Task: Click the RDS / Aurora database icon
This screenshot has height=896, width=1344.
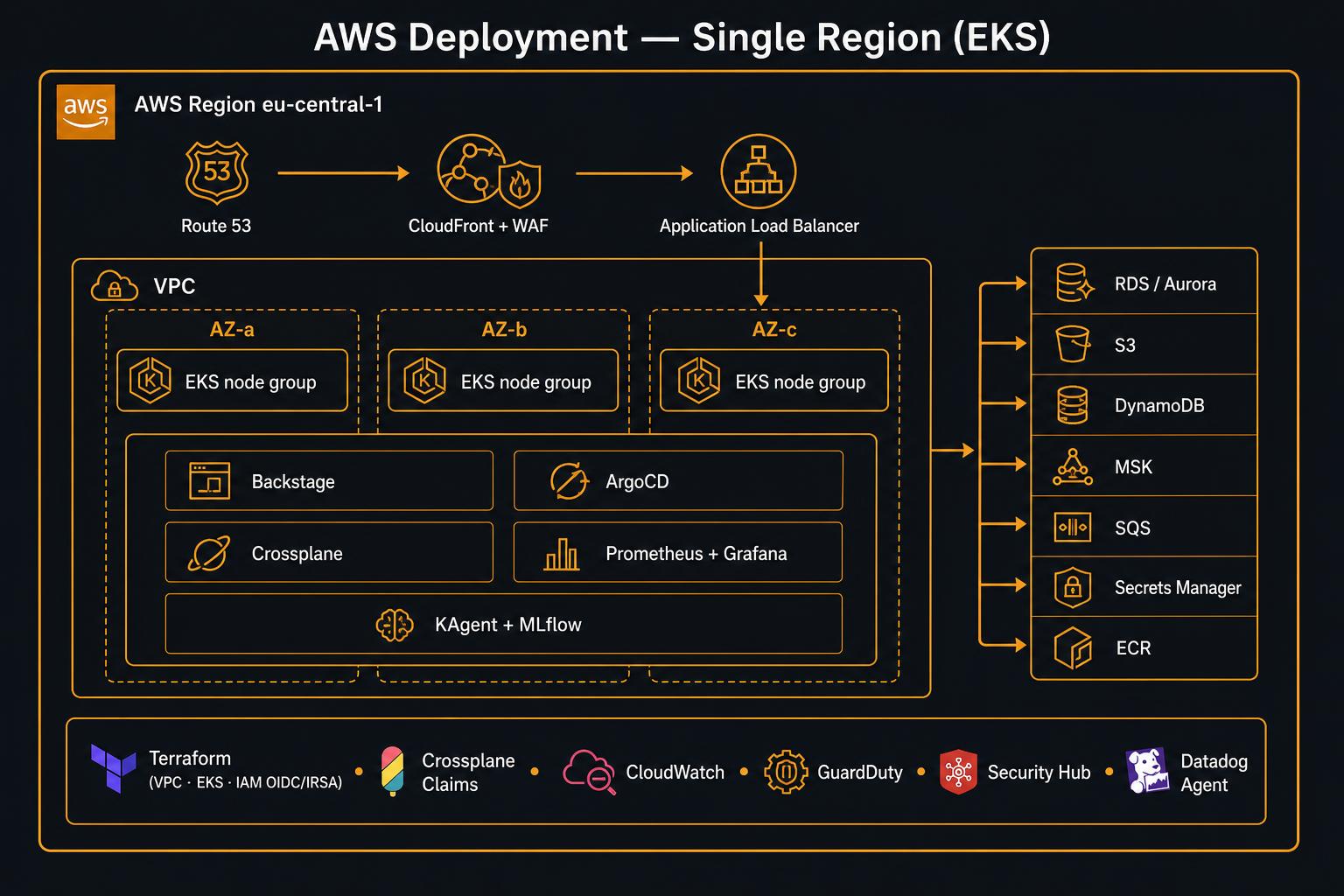Action: pyautogui.click(x=1074, y=283)
